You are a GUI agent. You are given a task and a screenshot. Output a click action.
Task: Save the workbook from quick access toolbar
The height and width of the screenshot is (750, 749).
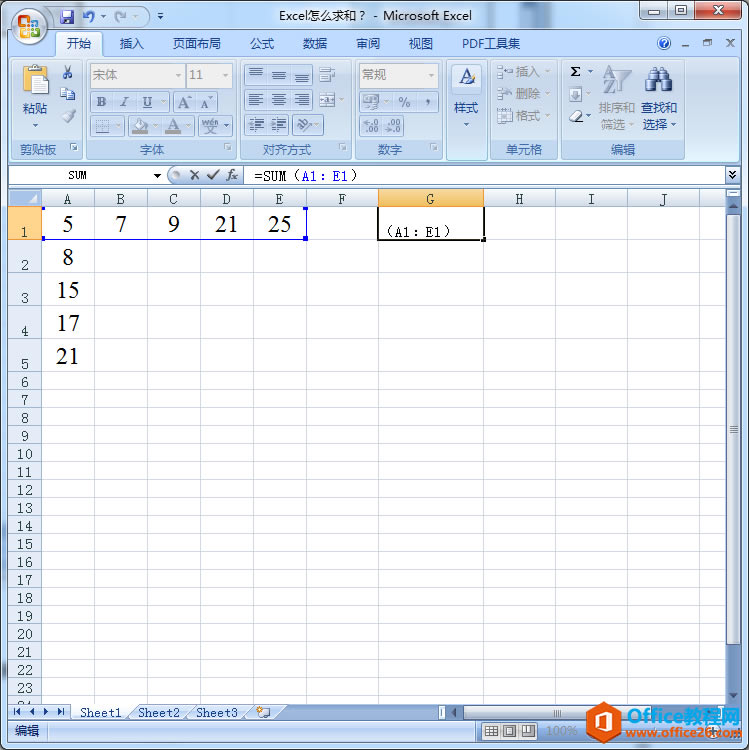coord(67,17)
